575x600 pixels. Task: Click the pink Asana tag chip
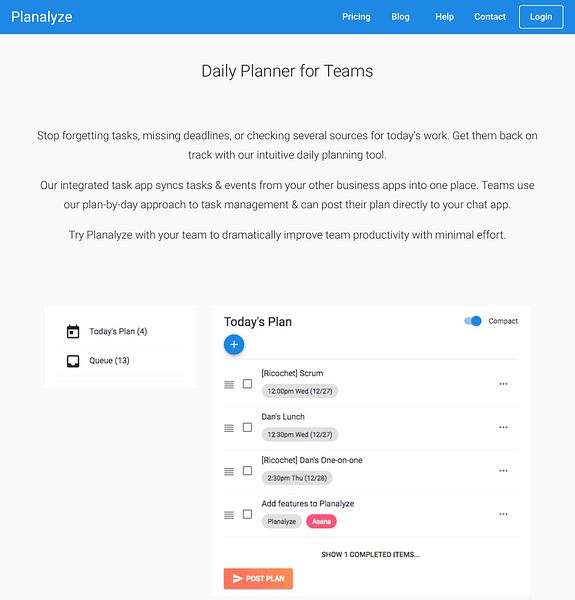click(x=321, y=522)
